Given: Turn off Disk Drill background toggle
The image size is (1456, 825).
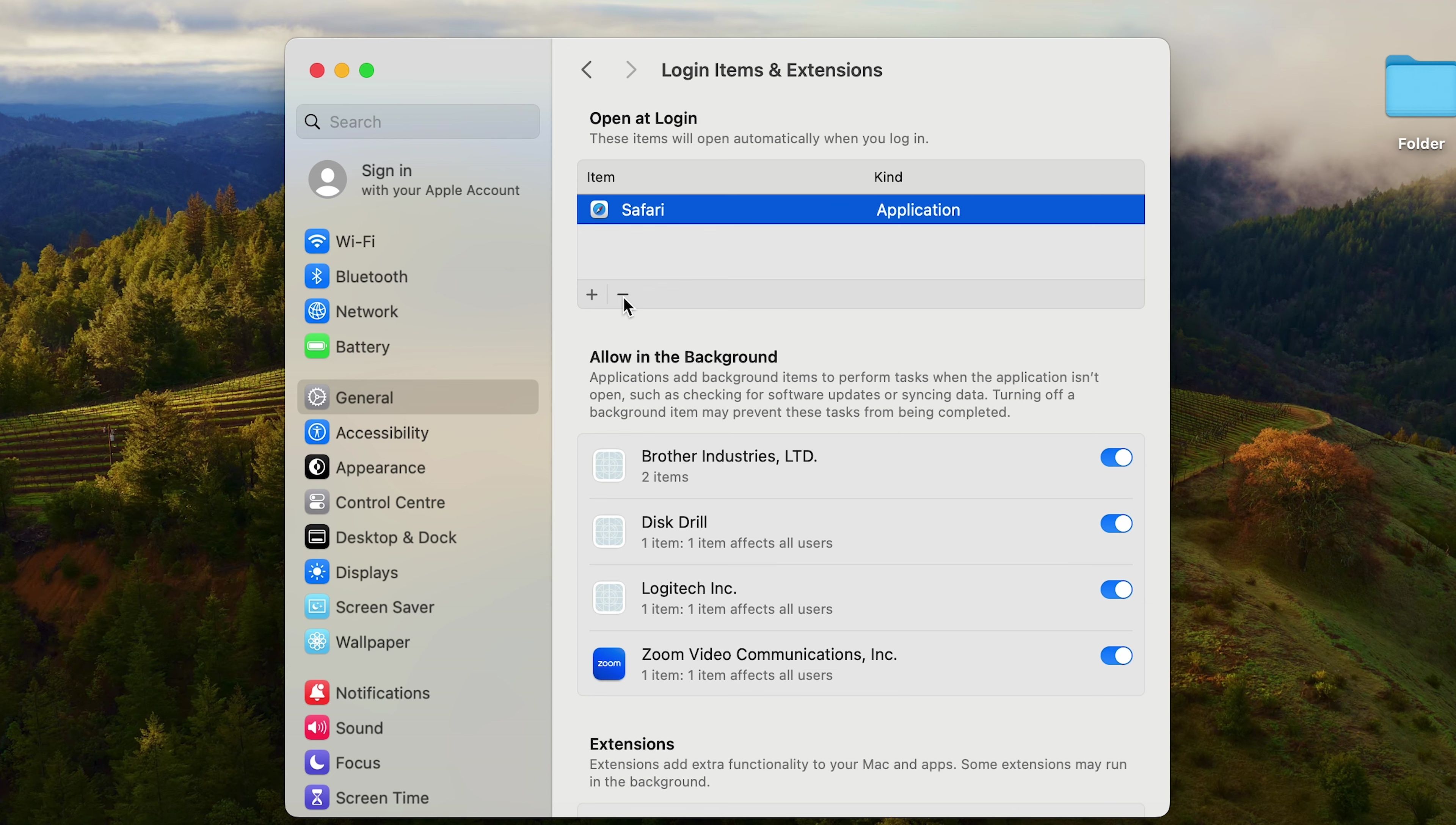Looking at the screenshot, I should click(x=1116, y=523).
